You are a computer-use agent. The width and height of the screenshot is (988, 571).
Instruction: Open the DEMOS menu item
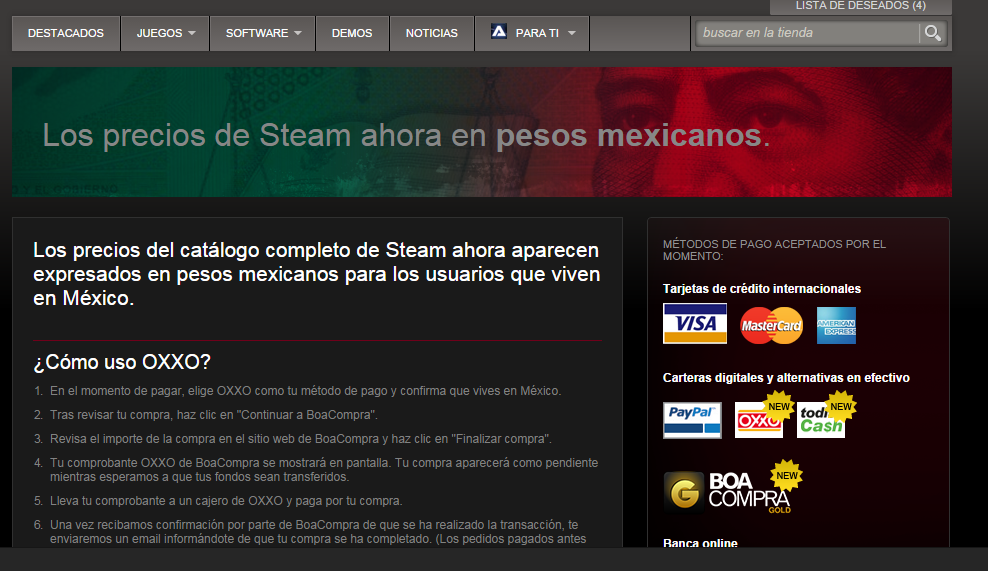[352, 33]
